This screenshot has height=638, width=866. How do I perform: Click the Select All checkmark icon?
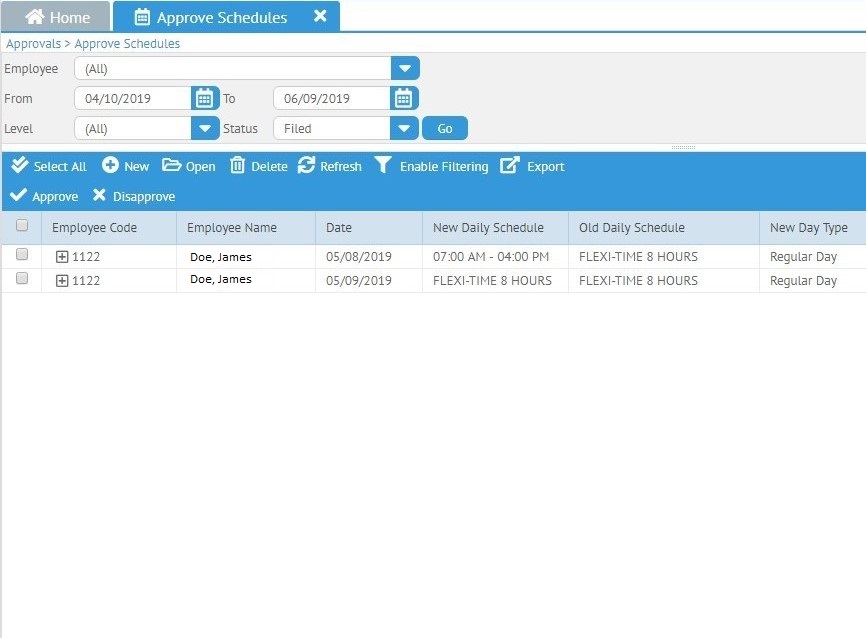tap(19, 166)
